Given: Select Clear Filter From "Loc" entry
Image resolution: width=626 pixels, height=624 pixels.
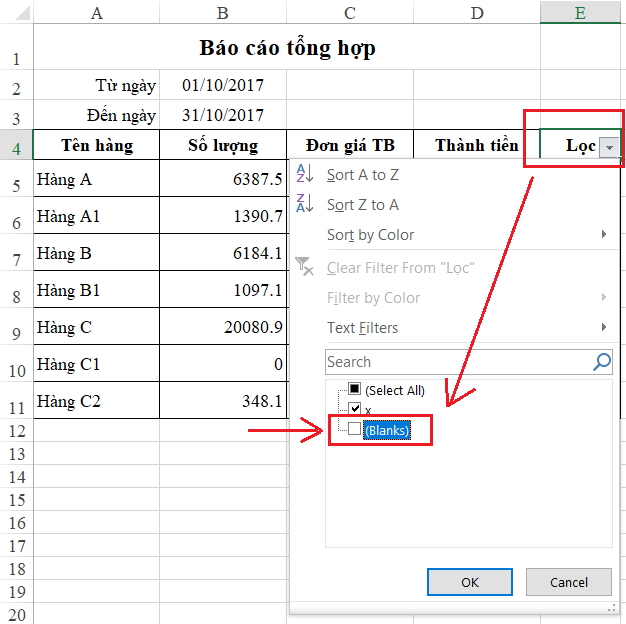Looking at the screenshot, I should 400,268.
